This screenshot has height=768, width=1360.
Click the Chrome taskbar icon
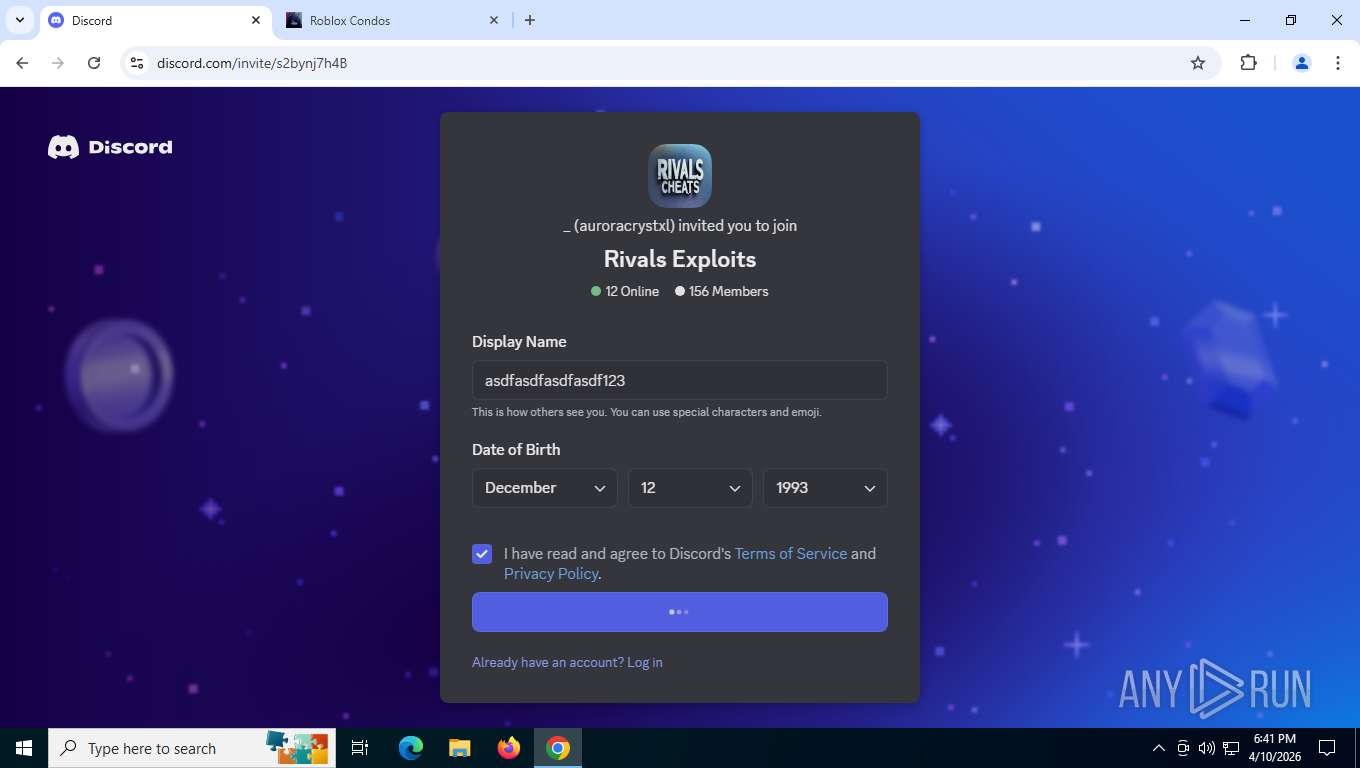[x=558, y=748]
